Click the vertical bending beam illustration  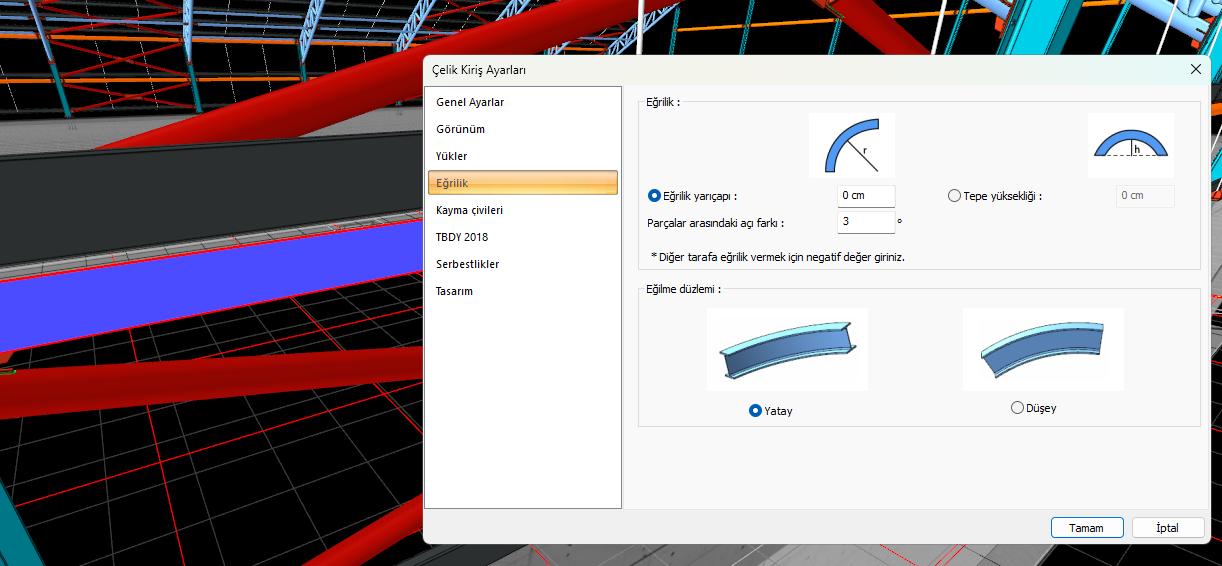[1042, 349]
